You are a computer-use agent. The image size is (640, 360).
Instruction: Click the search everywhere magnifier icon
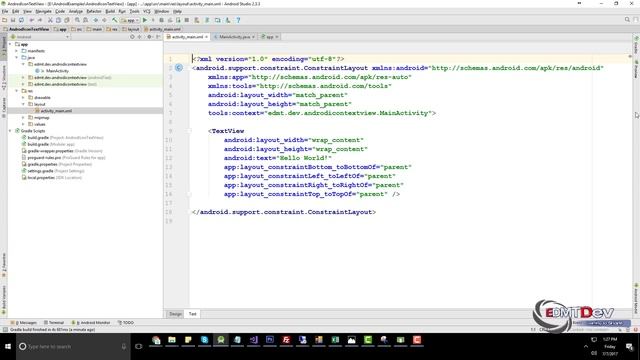627,20
